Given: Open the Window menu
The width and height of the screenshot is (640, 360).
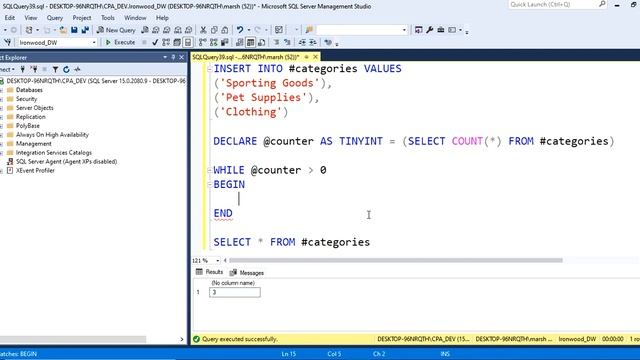Looking at the screenshot, I should point(135,18).
